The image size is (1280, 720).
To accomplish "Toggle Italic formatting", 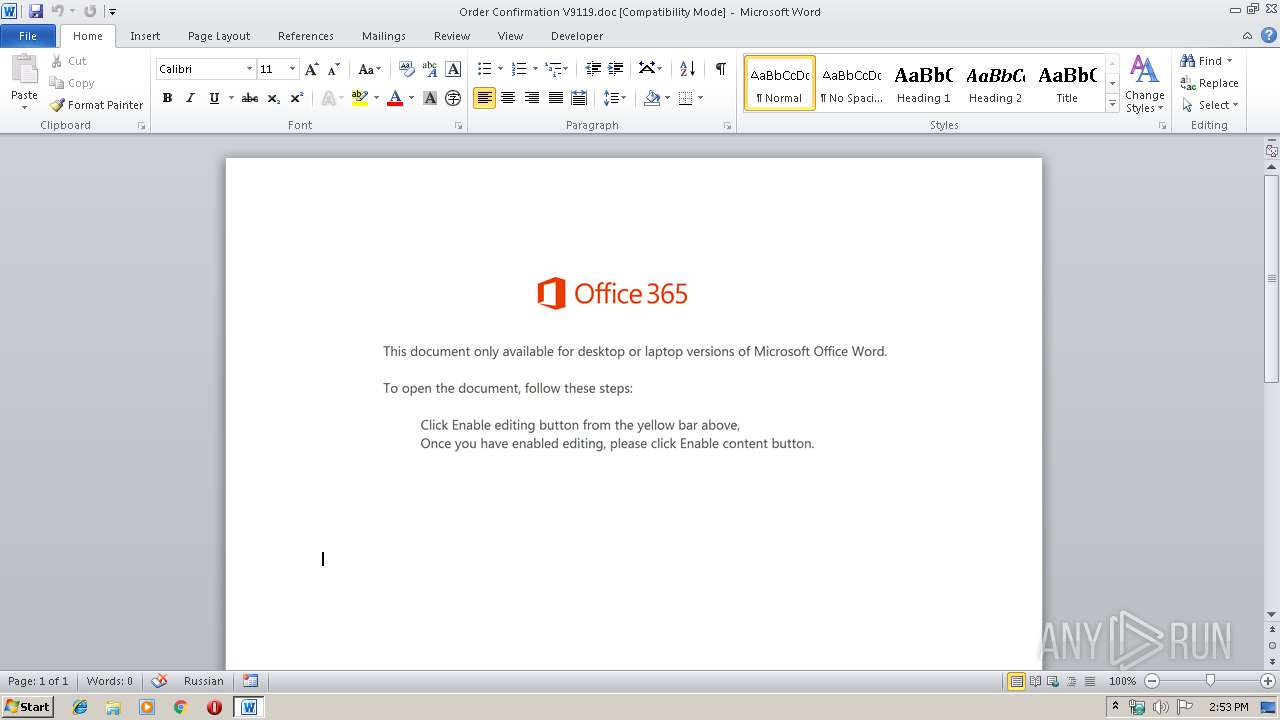I will tap(190, 98).
